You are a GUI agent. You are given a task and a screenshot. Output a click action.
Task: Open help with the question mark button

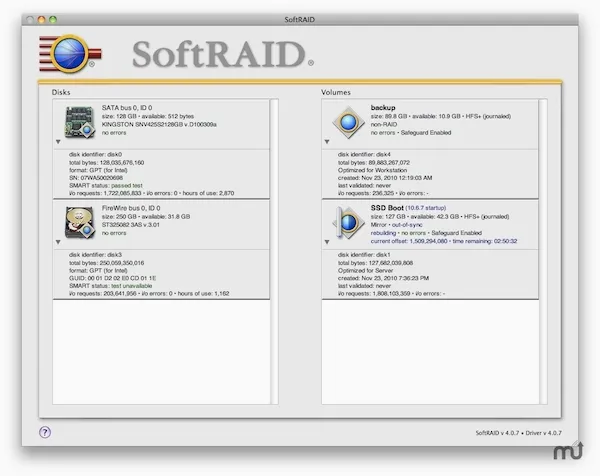pyautogui.click(x=45, y=432)
